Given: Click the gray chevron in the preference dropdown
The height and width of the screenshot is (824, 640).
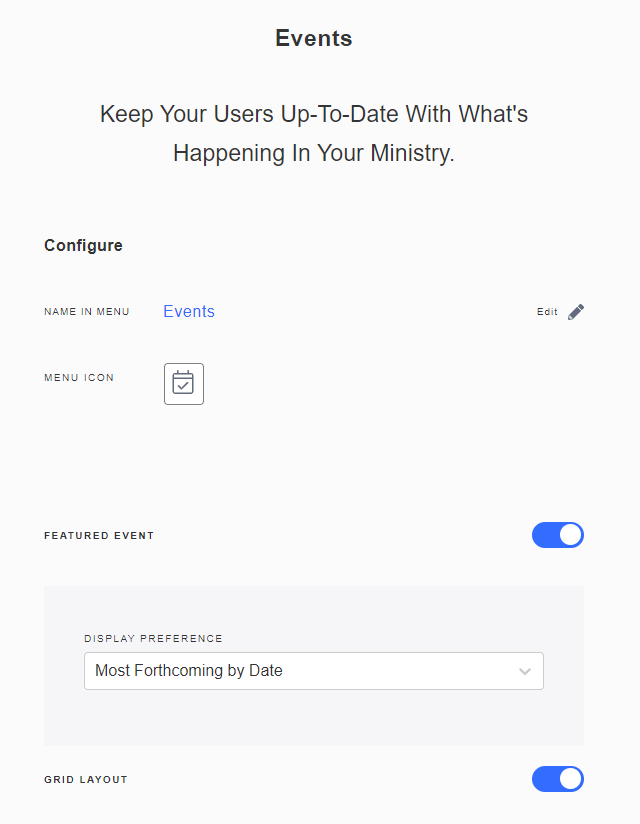Looking at the screenshot, I should (x=524, y=671).
